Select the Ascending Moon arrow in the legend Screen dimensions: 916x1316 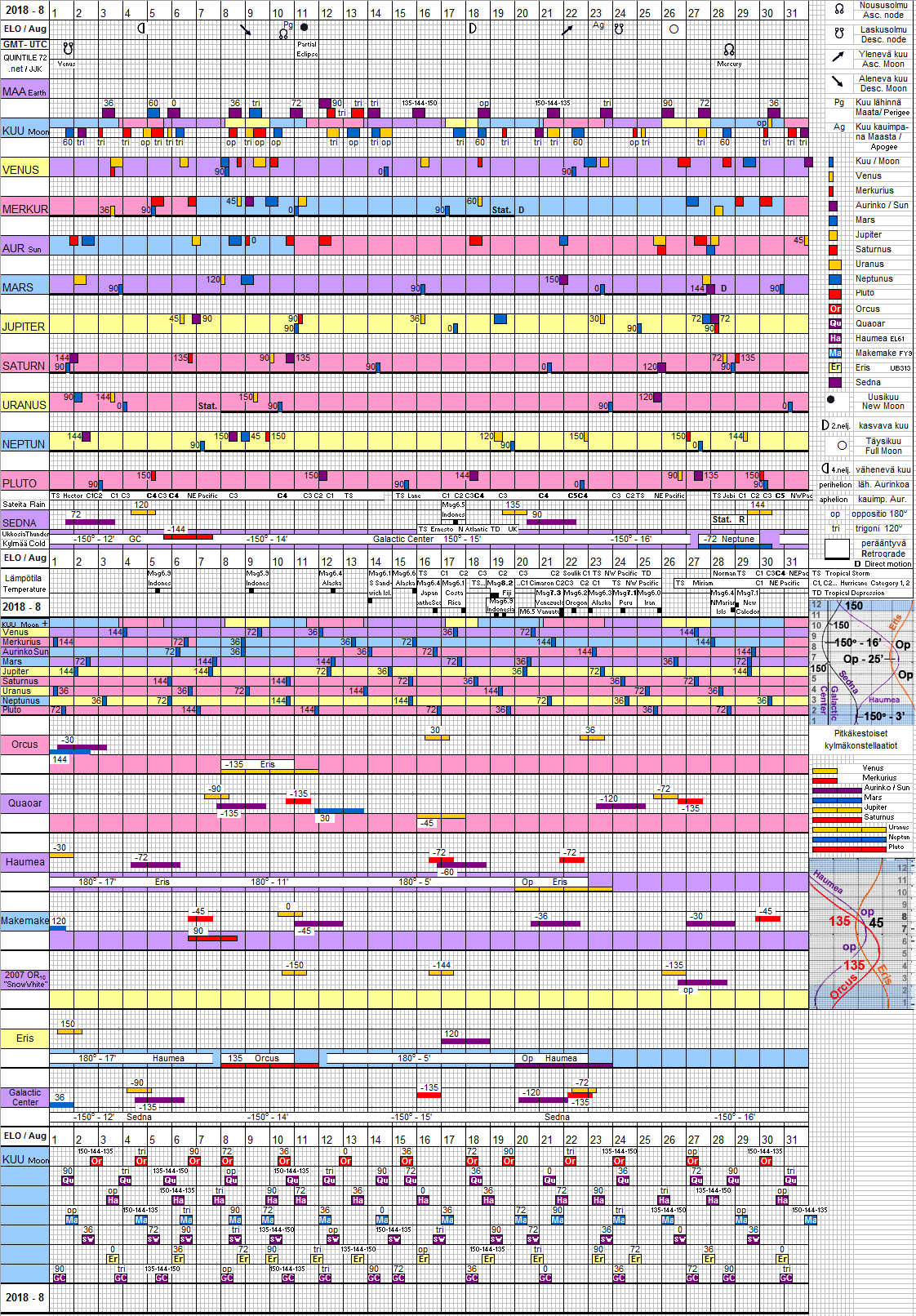(x=838, y=57)
